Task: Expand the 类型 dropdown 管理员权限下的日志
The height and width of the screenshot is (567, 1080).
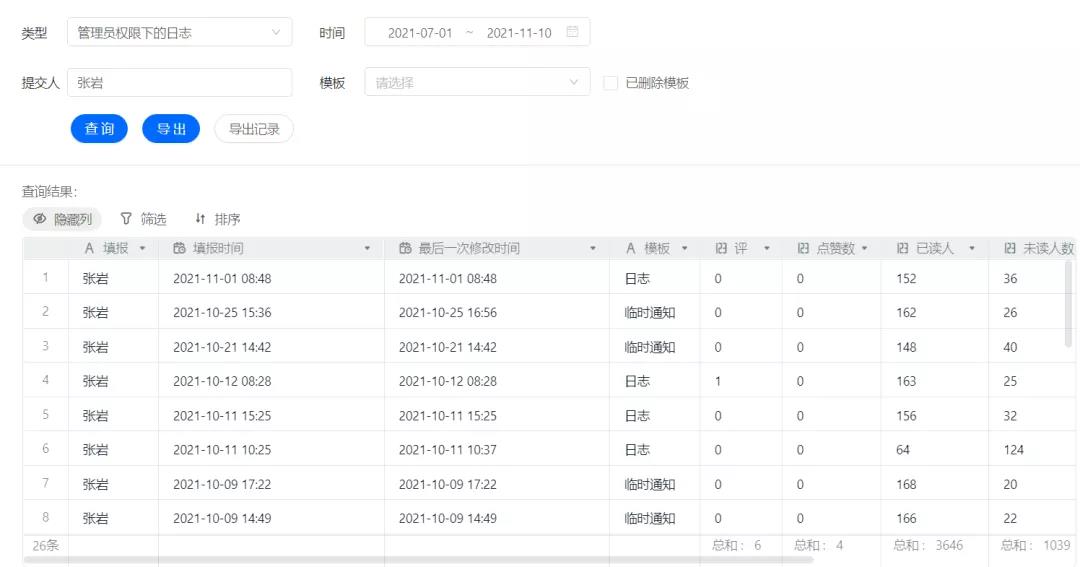Action: pyautogui.click(x=180, y=32)
